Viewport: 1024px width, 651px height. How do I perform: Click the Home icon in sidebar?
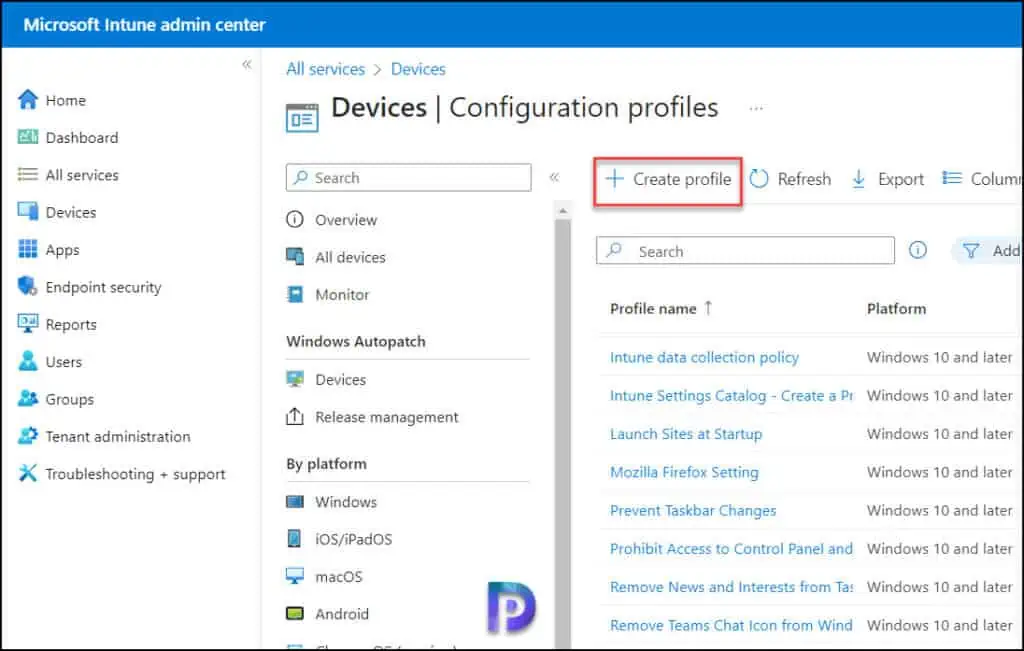27,100
